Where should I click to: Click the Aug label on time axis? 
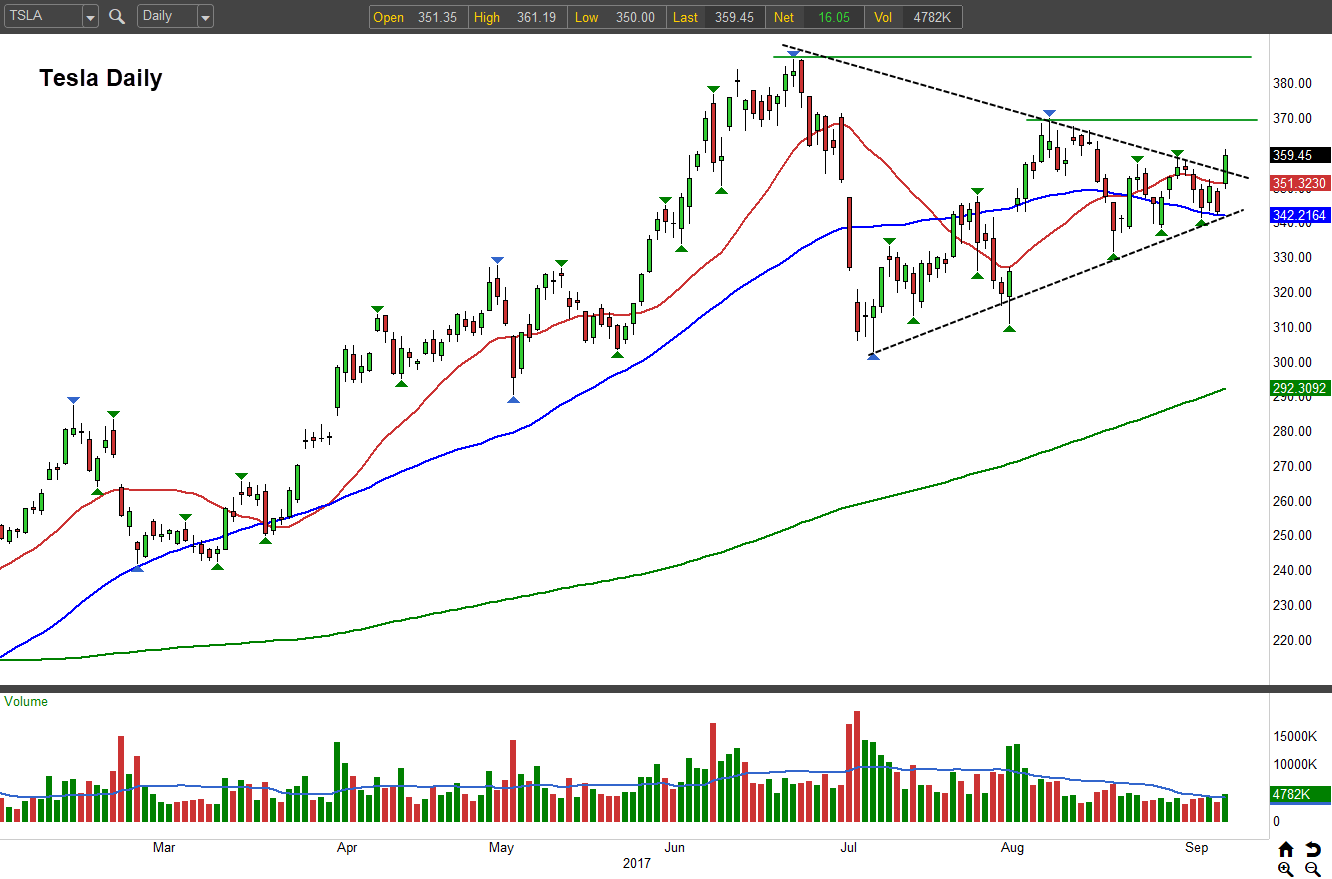click(x=1013, y=848)
